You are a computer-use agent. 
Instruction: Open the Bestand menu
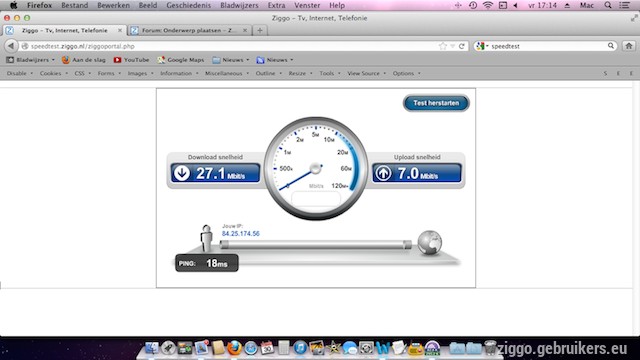pos(75,5)
